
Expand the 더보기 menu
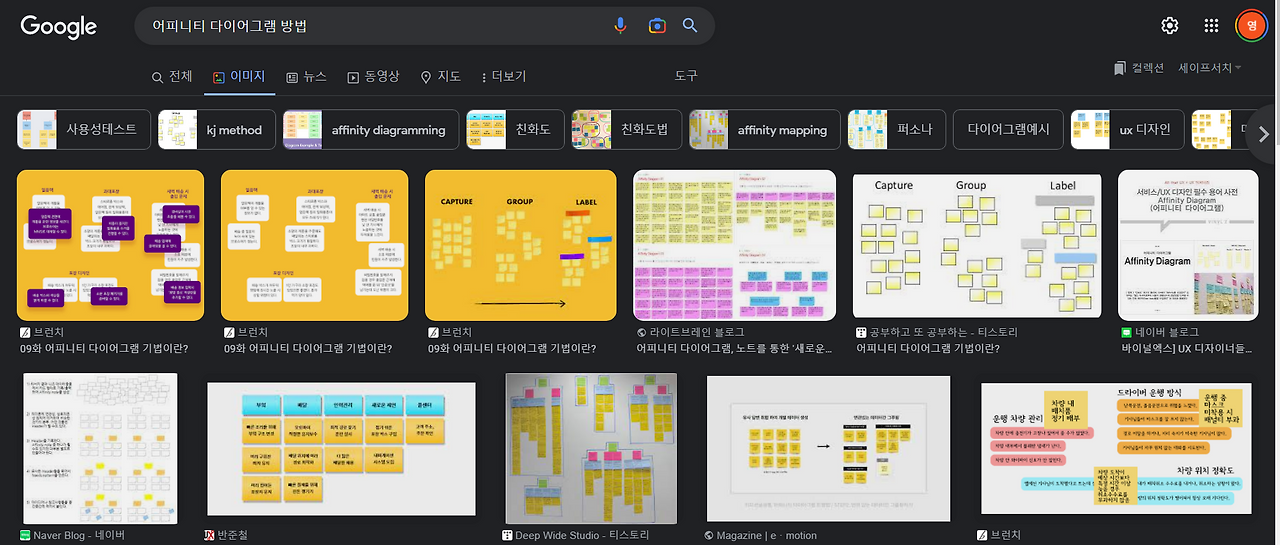click(x=503, y=77)
